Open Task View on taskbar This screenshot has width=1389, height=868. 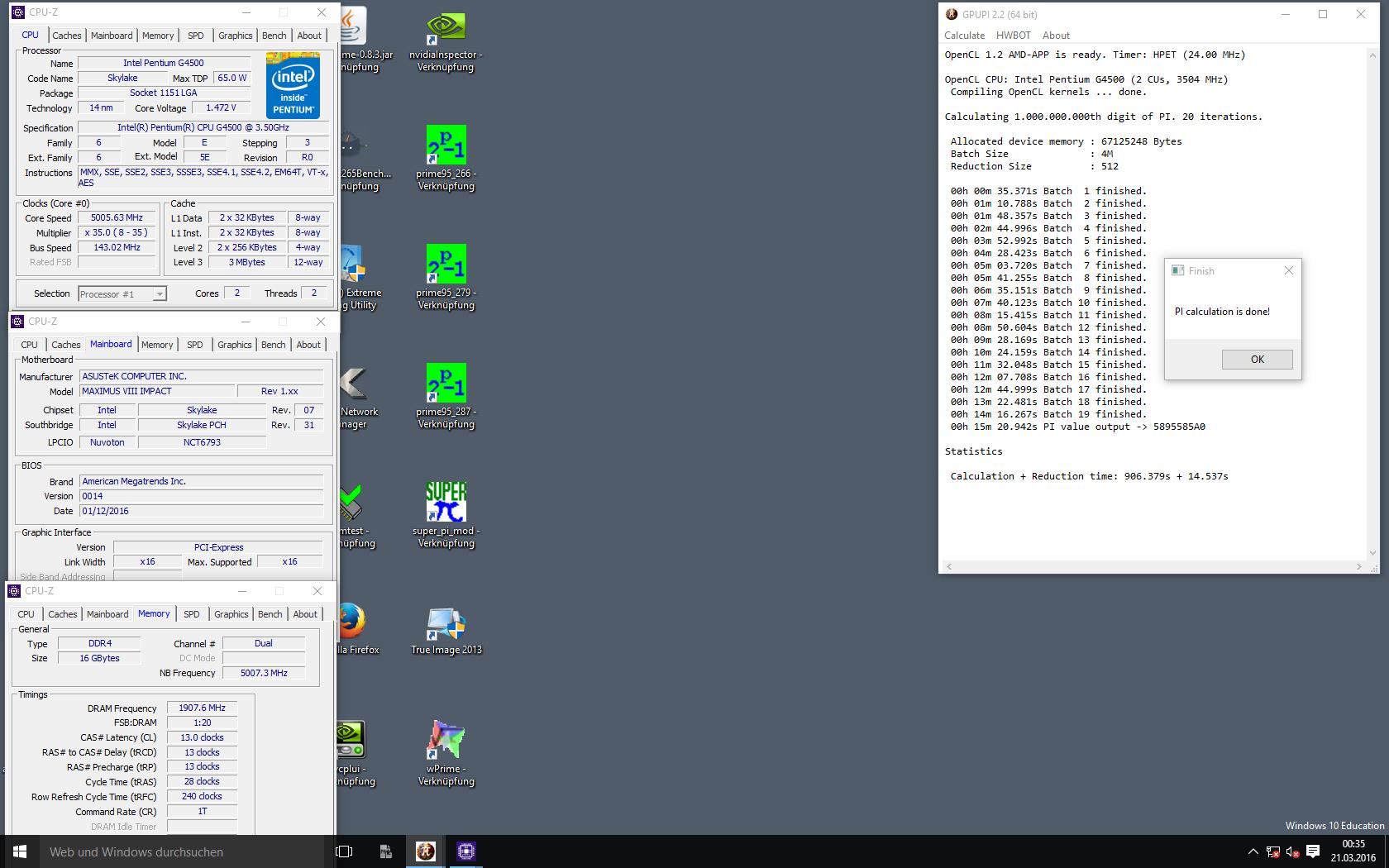[x=344, y=851]
